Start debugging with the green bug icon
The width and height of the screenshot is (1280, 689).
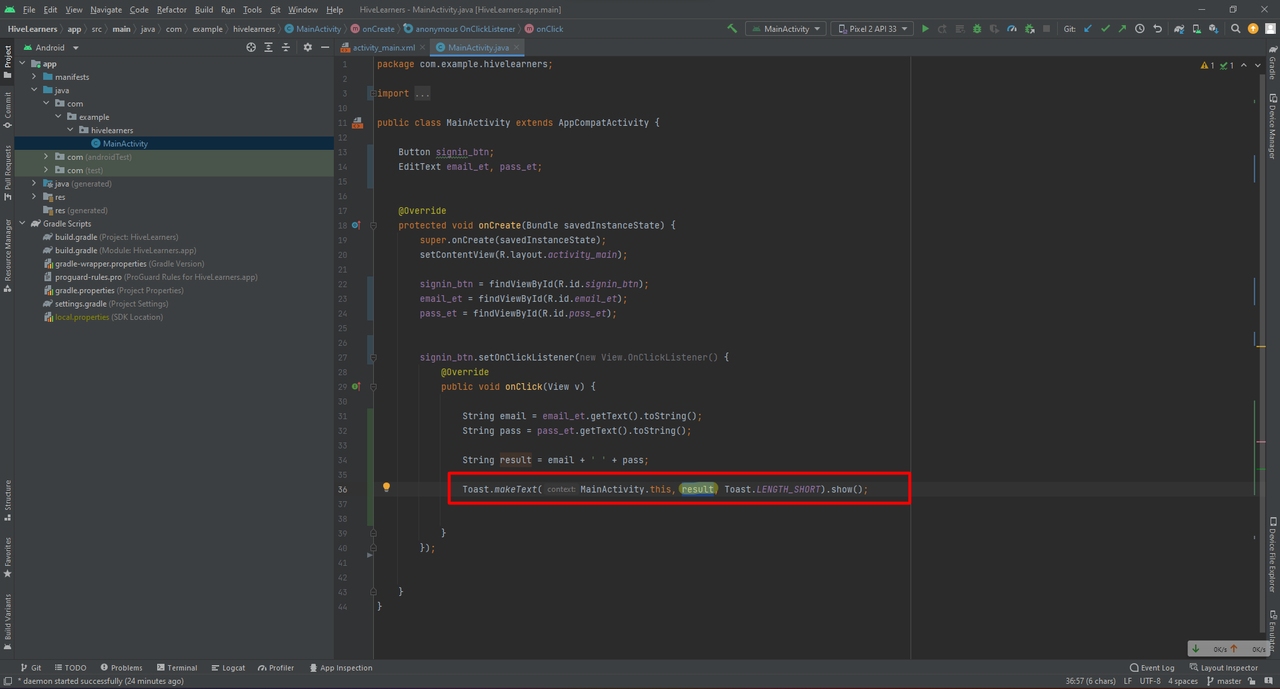977,29
